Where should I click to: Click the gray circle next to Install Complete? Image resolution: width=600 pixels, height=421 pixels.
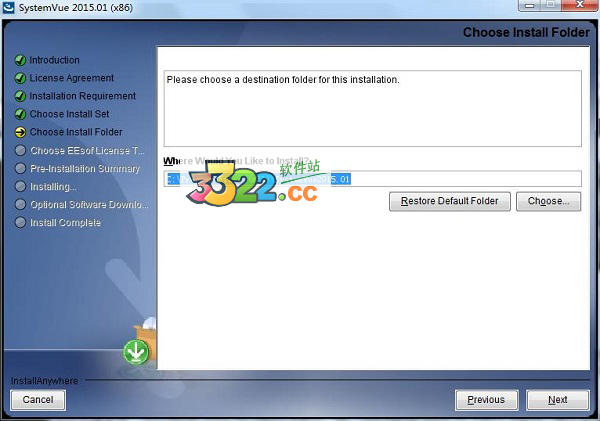pos(20,222)
